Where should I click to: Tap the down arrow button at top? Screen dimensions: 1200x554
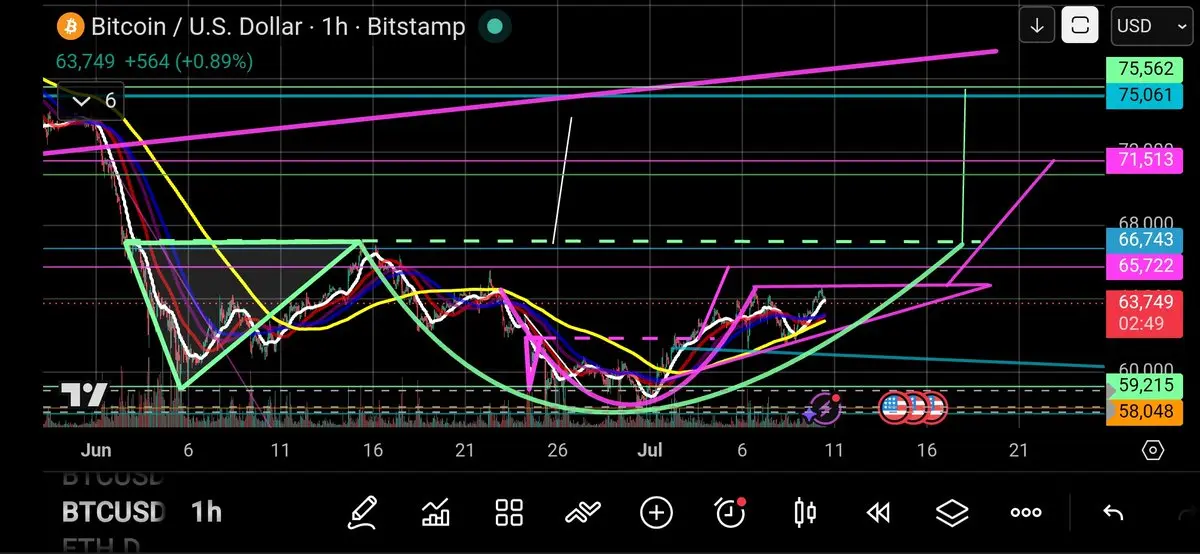1037,26
